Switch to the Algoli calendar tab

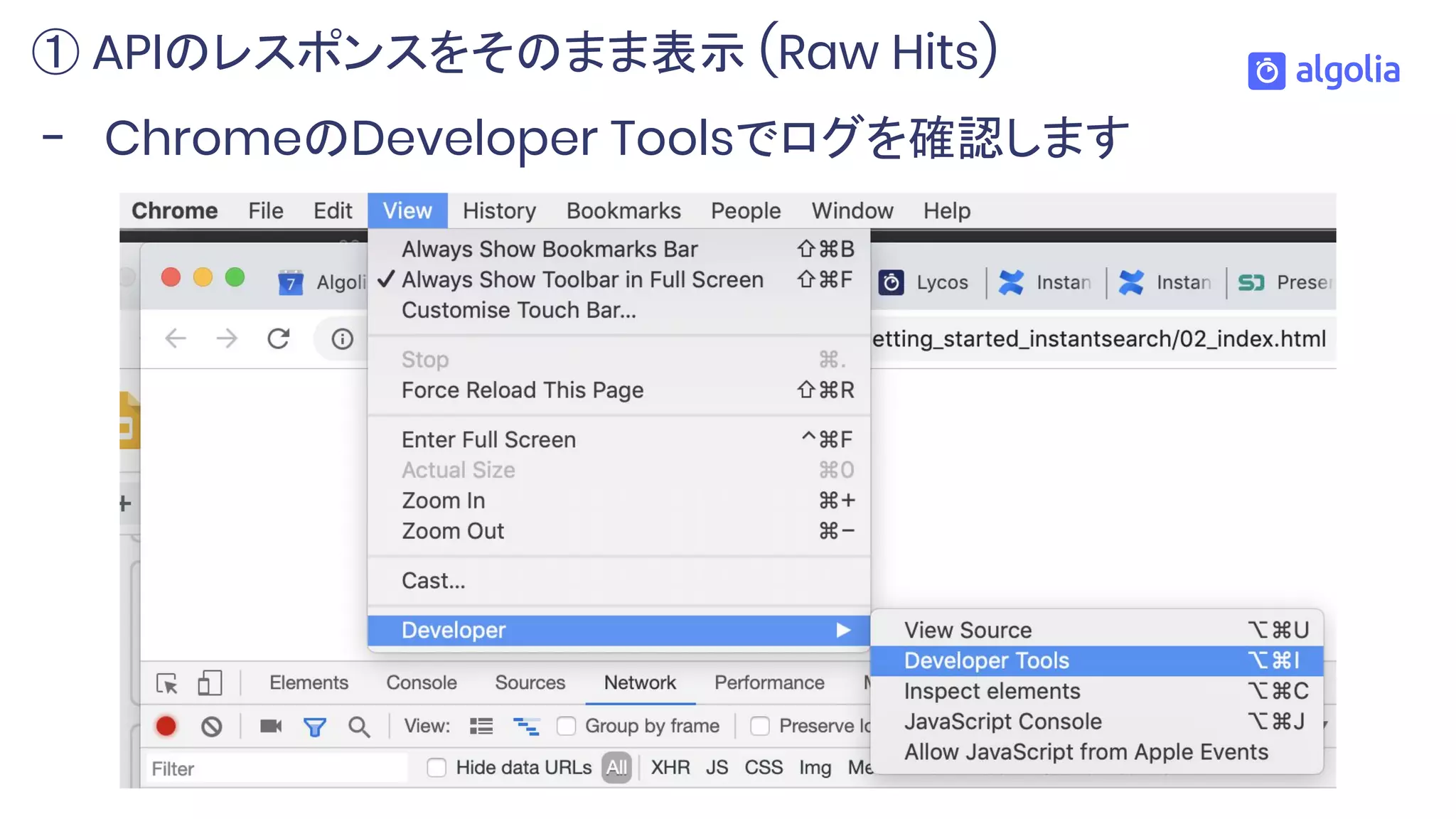click(321, 283)
